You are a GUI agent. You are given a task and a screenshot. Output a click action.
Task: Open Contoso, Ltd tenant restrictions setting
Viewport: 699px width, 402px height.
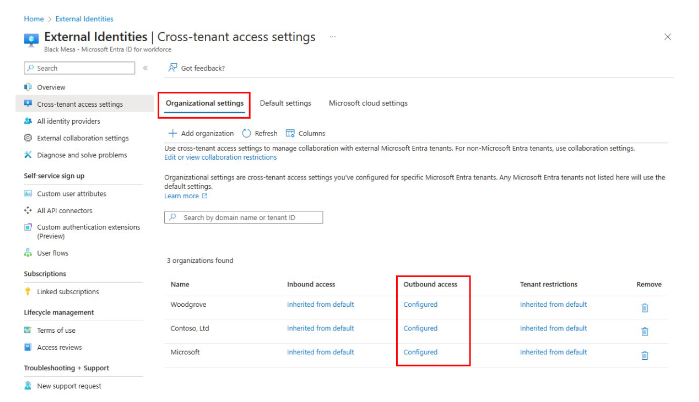click(553, 328)
